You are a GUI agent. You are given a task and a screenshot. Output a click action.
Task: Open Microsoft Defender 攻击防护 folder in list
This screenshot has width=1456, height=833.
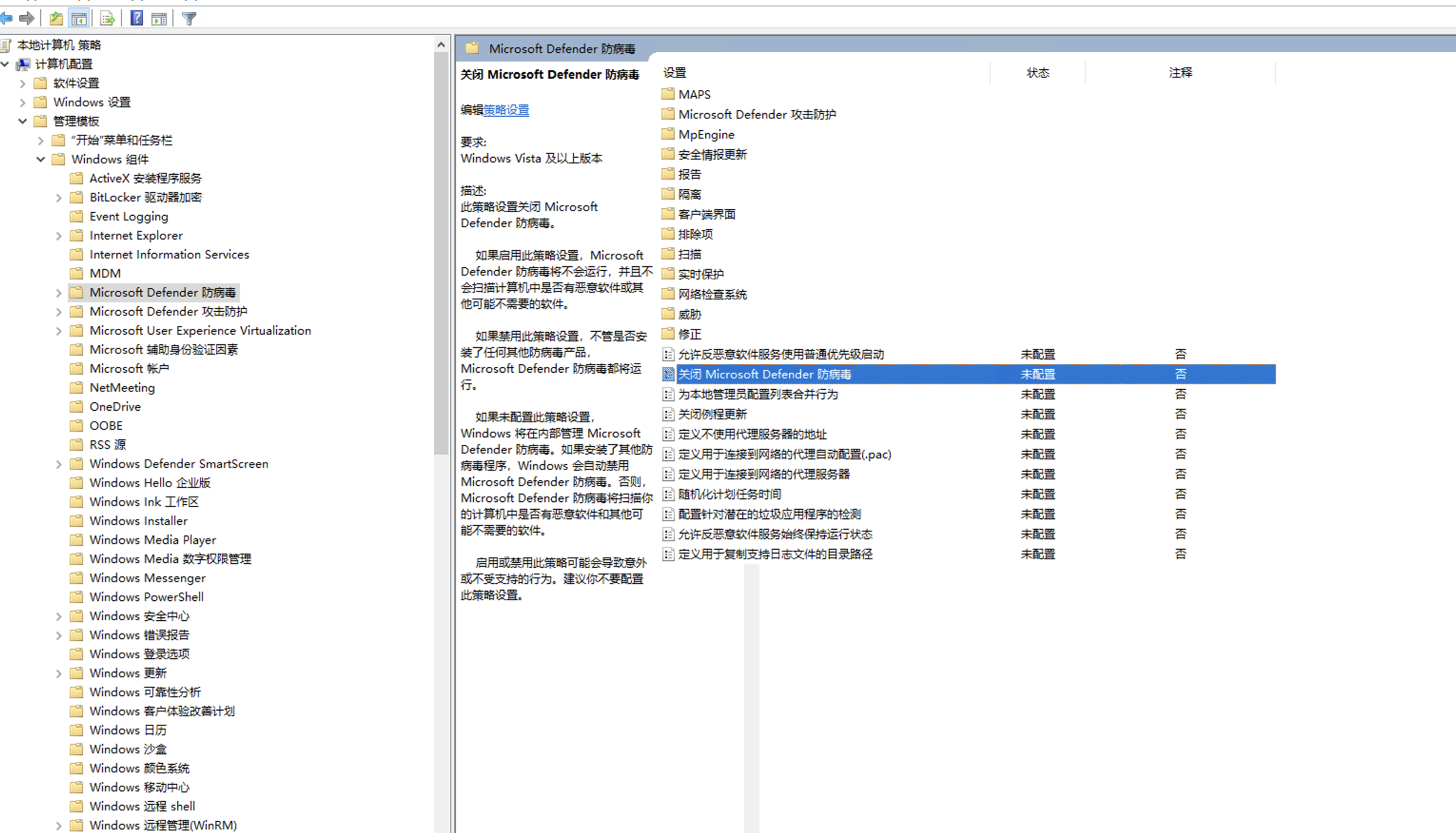coord(756,114)
